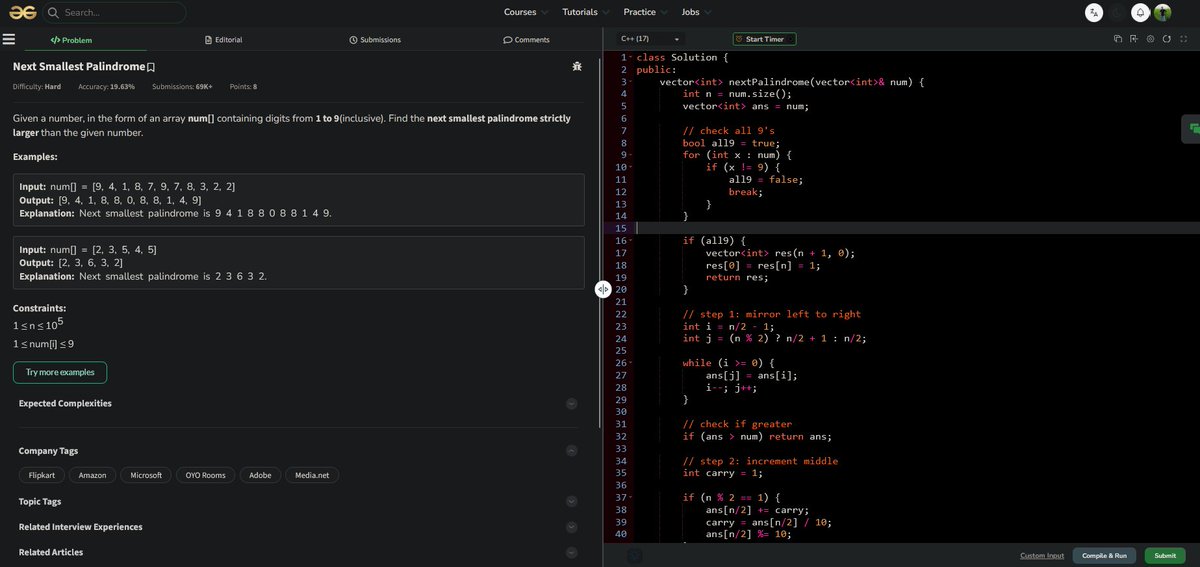Report a bug with the bug icon

click(x=577, y=66)
